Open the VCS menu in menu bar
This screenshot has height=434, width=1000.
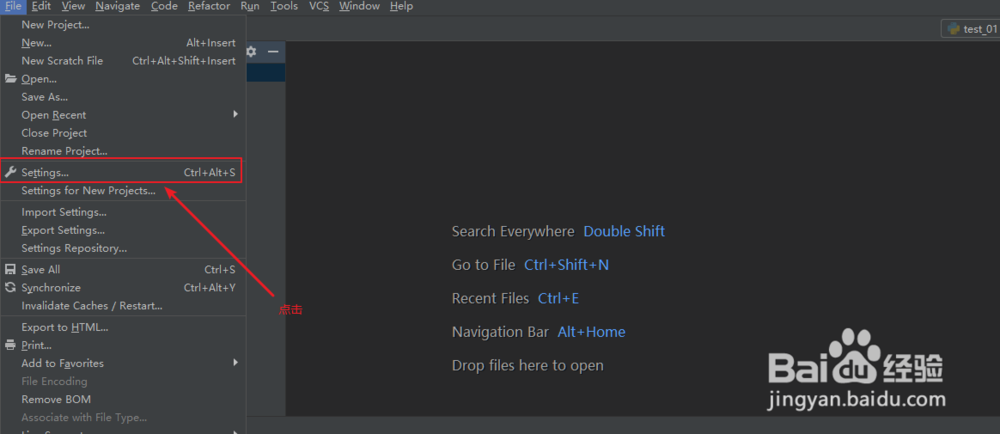pos(319,6)
